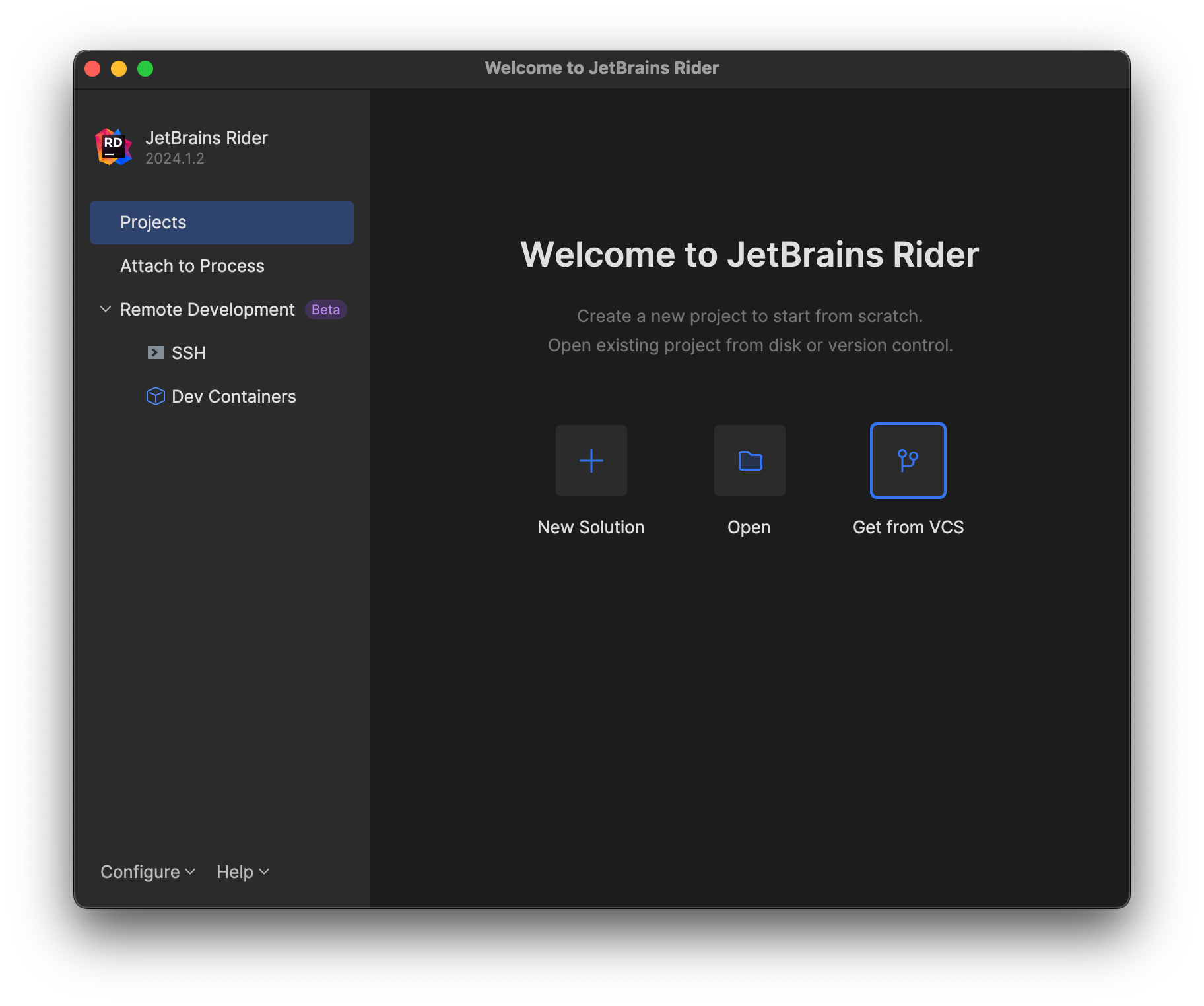Click the New Solution plus icon
Screen dimensions: 1204x1006
(591, 461)
